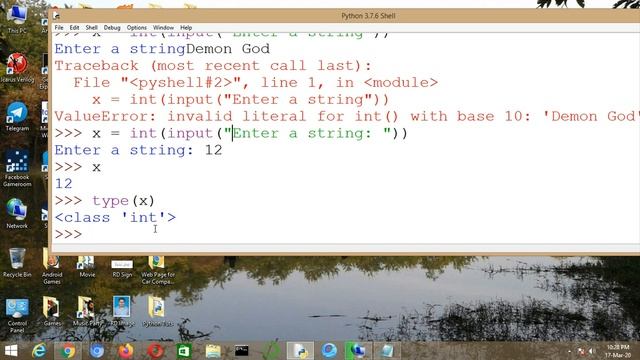Image resolution: width=640 pixels, height=360 pixels.
Task: Open Network desktop icon
Action: click(17, 213)
